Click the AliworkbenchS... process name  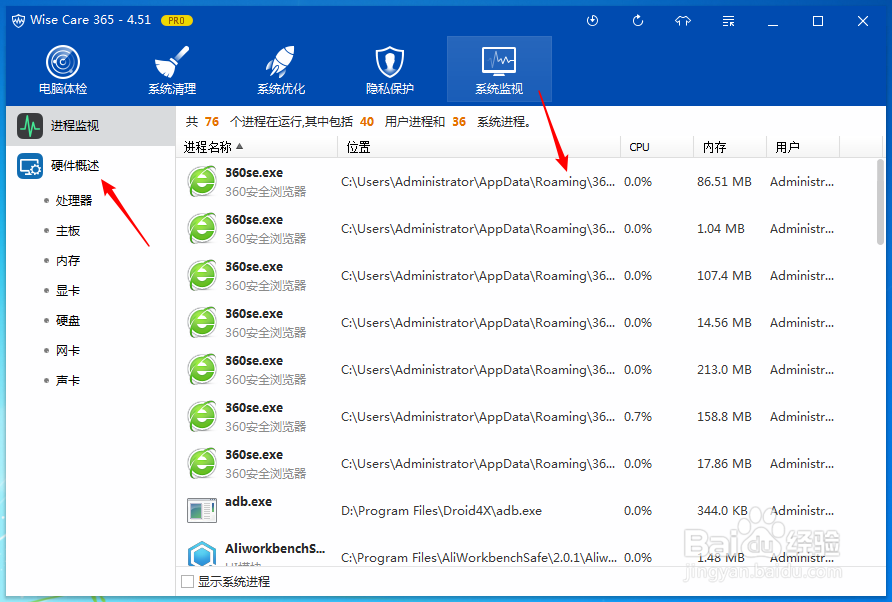[275, 549]
